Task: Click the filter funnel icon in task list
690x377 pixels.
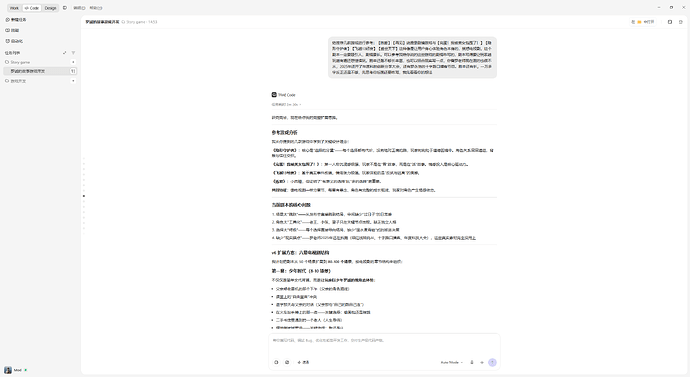Action: pos(73,53)
